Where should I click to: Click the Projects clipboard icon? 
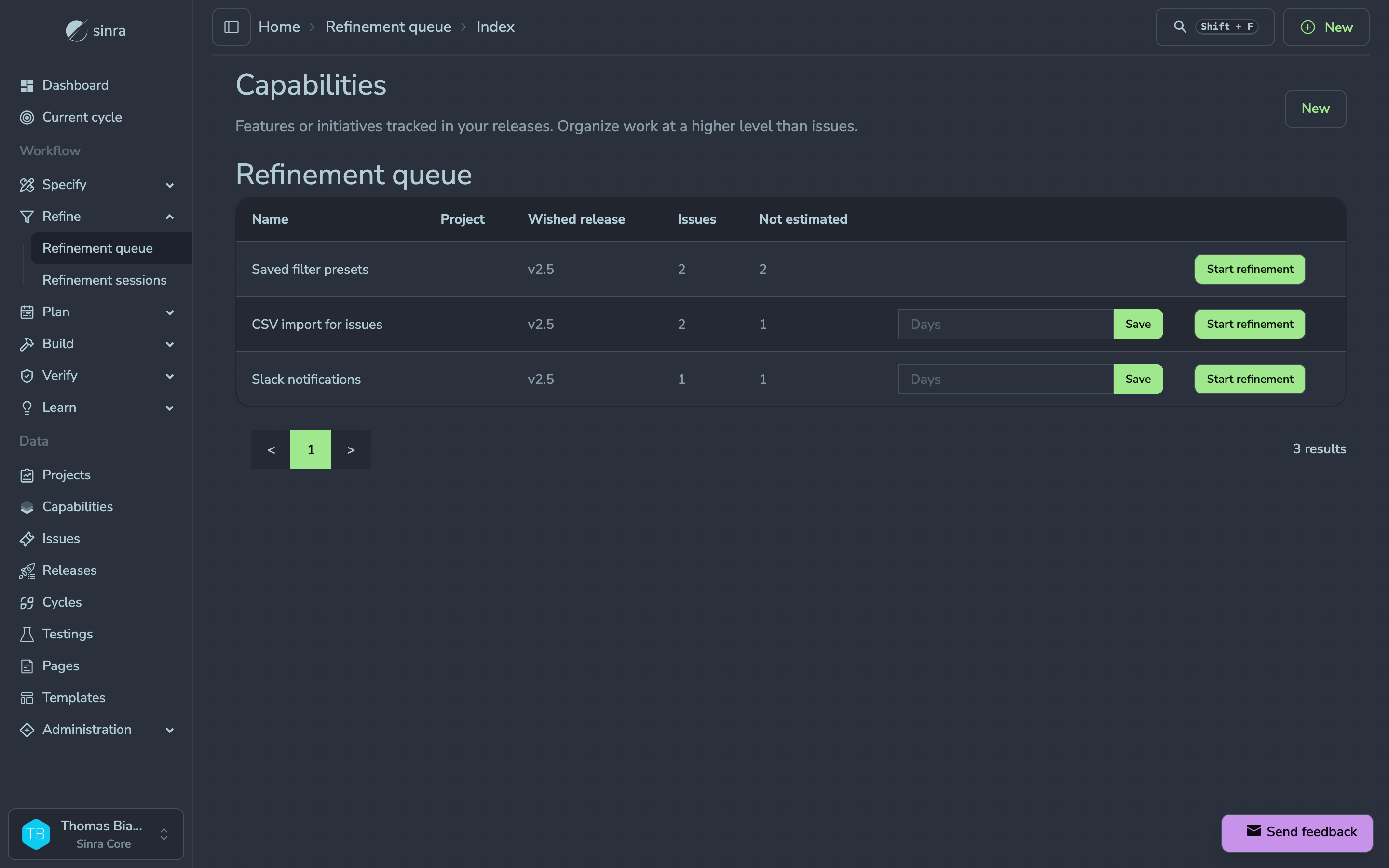27,475
